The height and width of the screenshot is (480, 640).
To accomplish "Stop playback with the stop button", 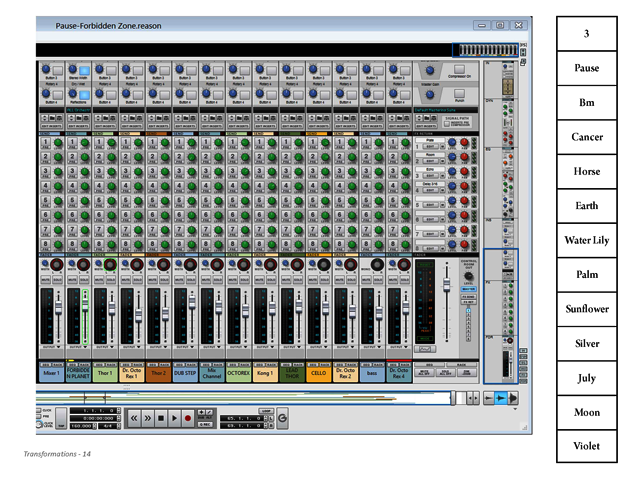I will coord(161,418).
